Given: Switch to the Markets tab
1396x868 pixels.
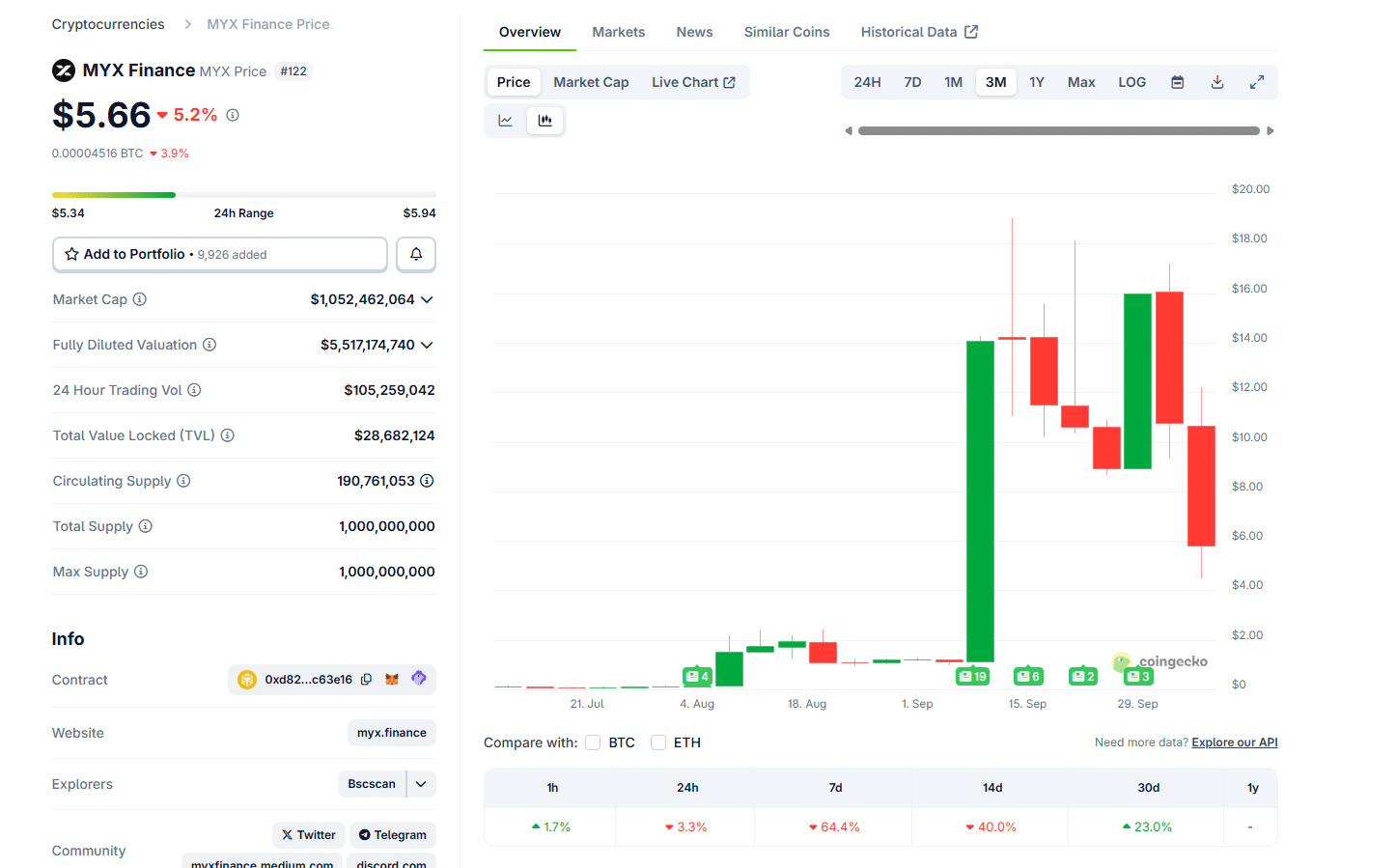Looking at the screenshot, I should pos(618,32).
